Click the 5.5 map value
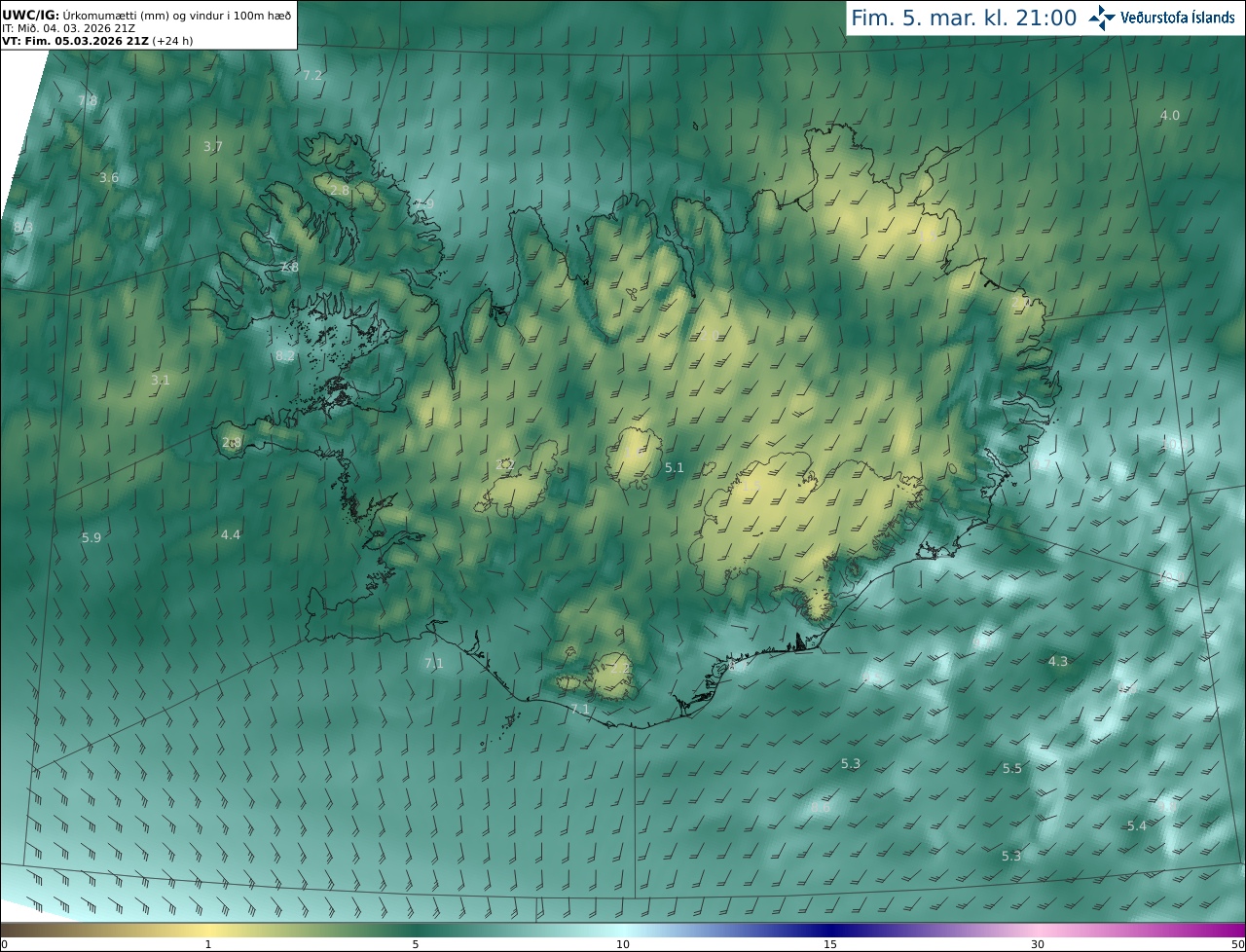Image resolution: width=1246 pixels, height=952 pixels. [x=1012, y=769]
